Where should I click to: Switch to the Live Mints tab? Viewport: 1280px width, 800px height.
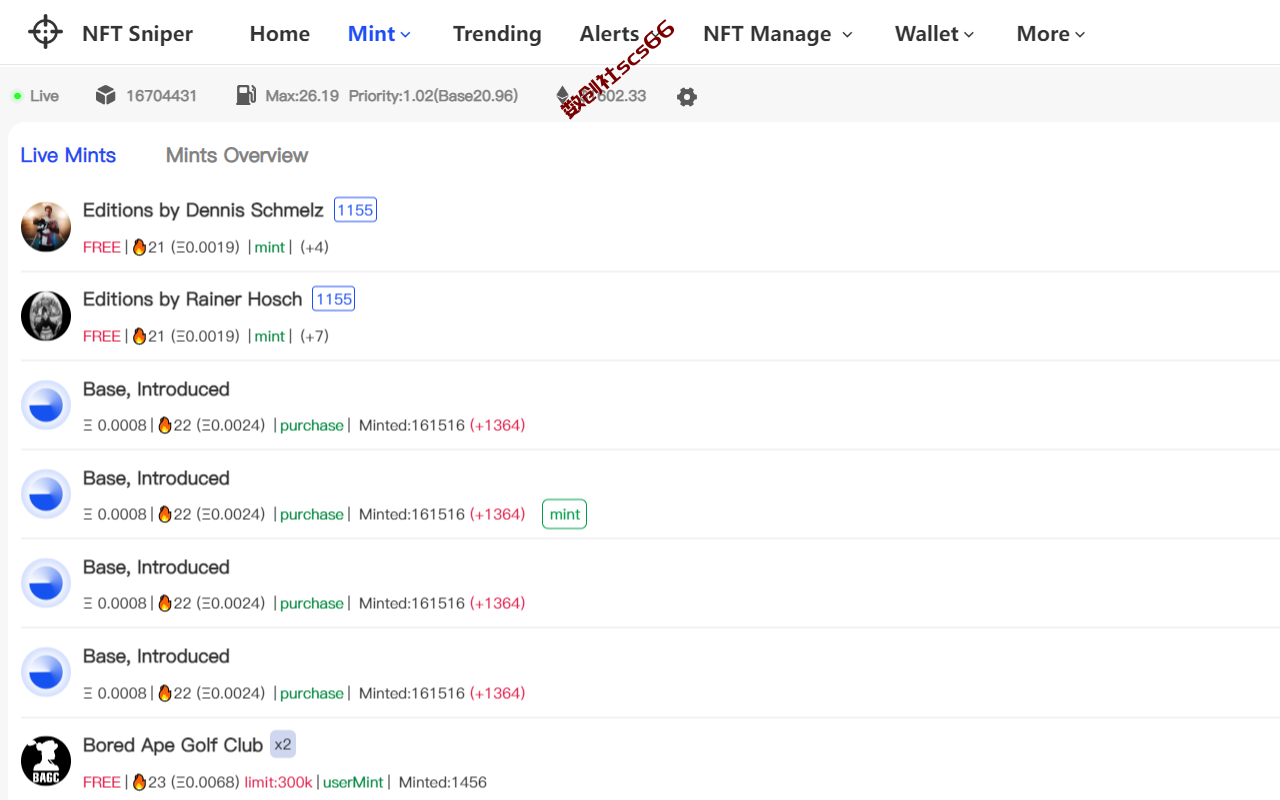[68, 155]
